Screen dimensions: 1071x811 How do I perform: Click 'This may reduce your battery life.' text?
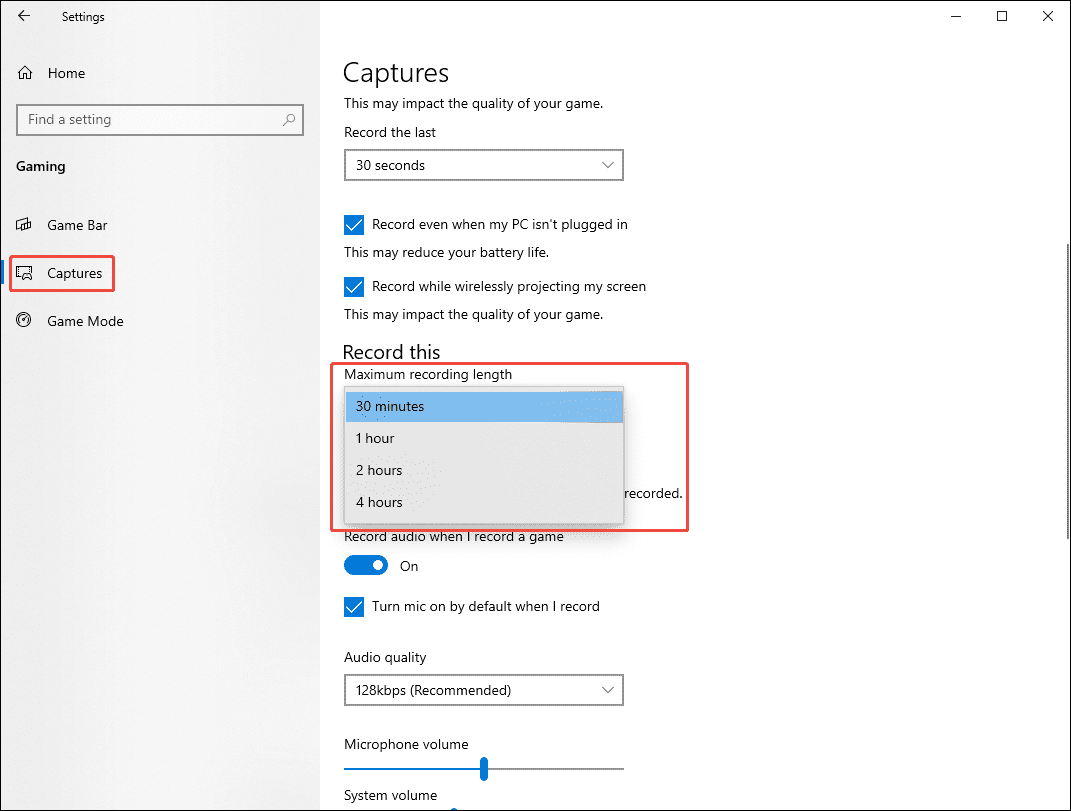(447, 253)
